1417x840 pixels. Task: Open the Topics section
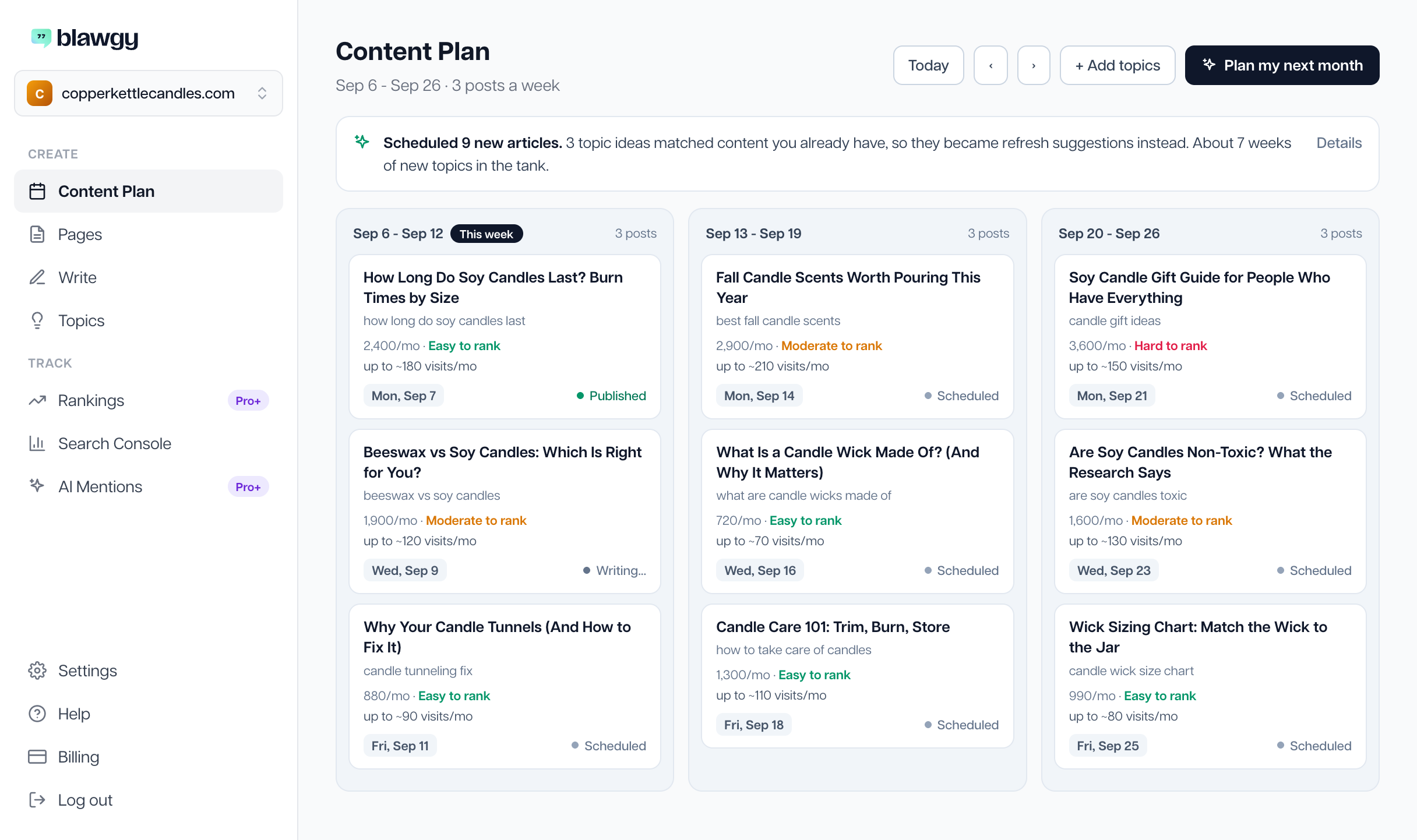tap(149, 320)
